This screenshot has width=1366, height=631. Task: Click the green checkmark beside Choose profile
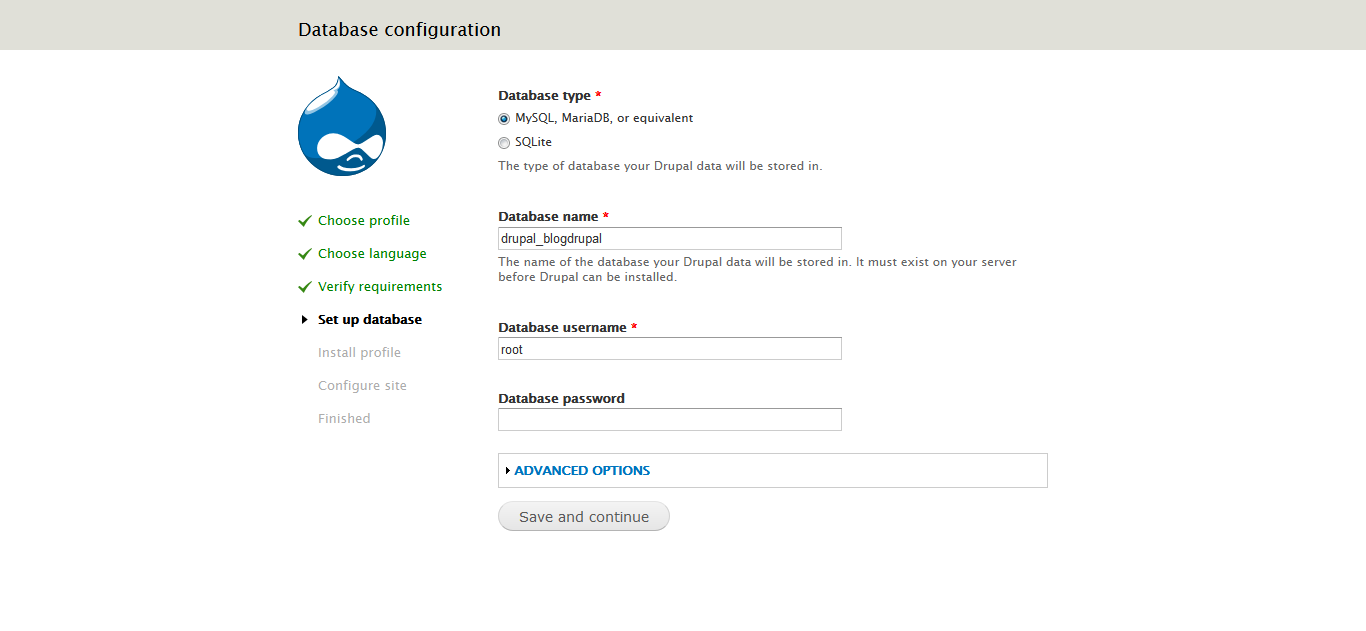[x=304, y=220]
